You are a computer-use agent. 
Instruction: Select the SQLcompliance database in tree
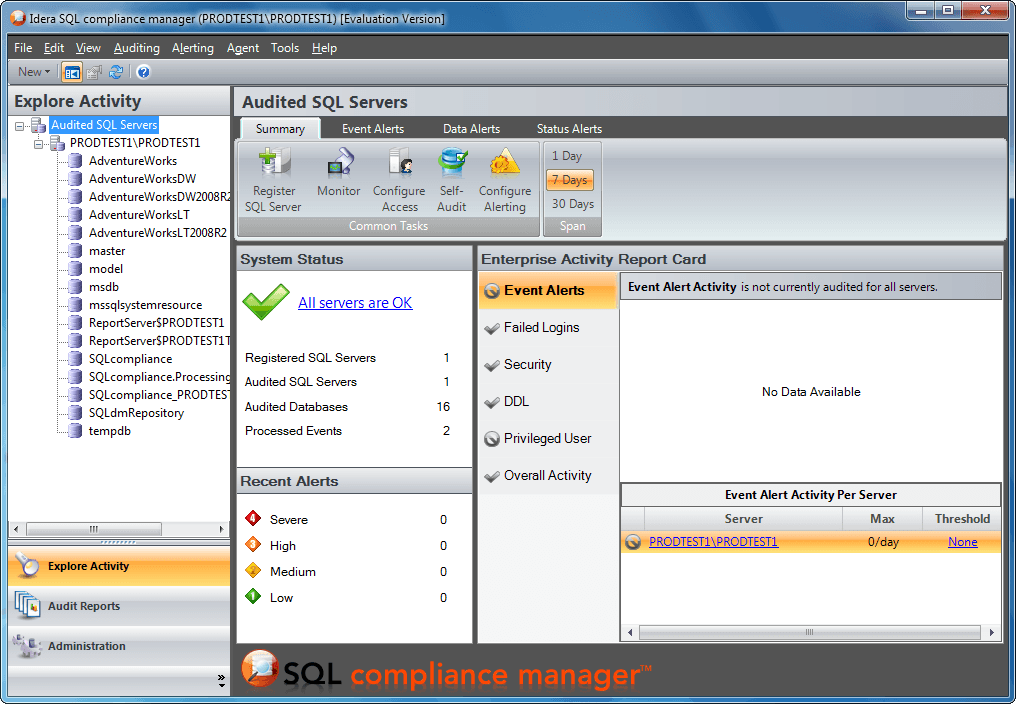pos(130,358)
